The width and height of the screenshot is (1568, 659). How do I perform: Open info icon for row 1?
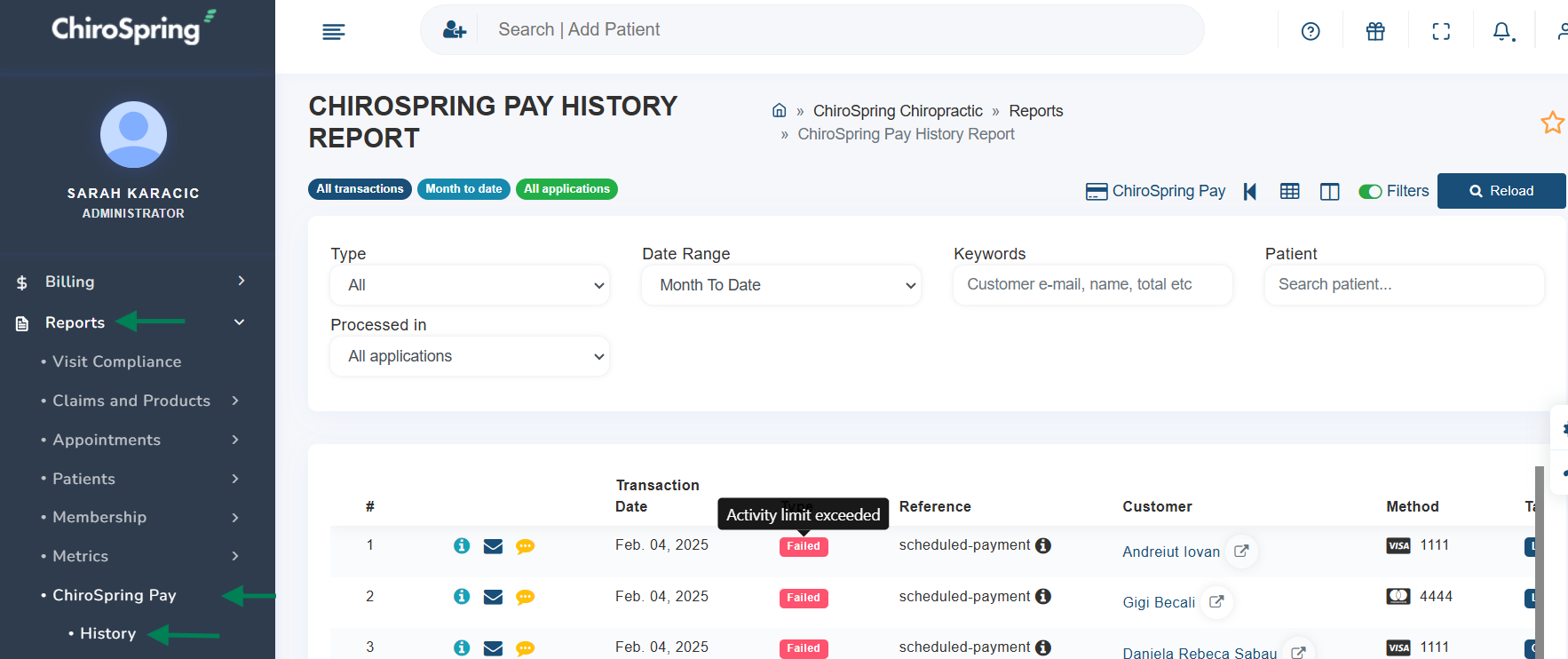tap(462, 546)
